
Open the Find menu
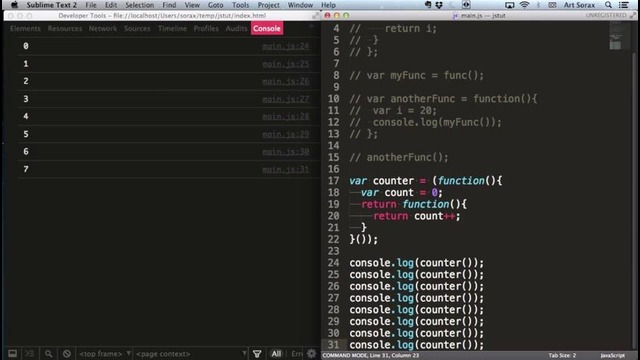pos(169,5)
